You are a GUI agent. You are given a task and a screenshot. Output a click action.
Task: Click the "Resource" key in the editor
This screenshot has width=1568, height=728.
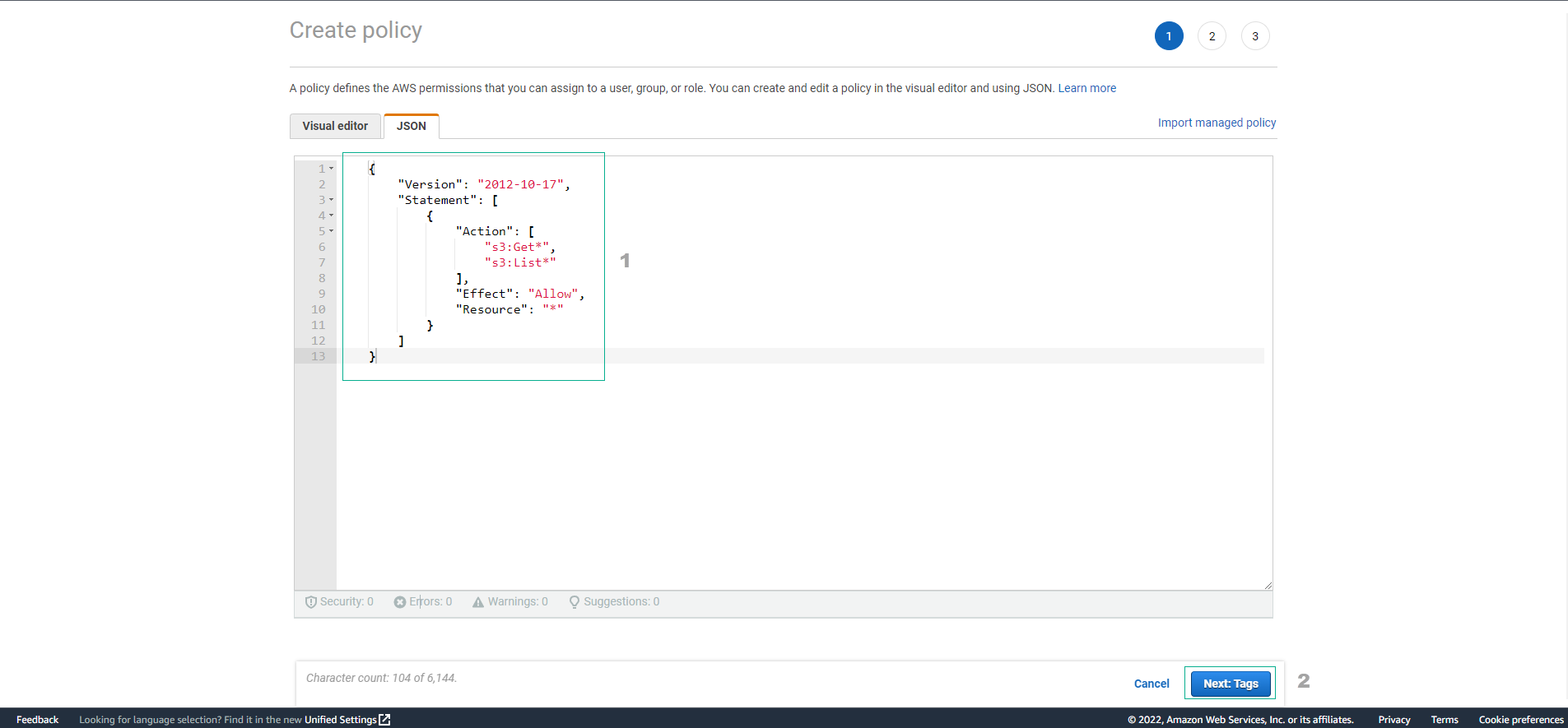[491, 309]
